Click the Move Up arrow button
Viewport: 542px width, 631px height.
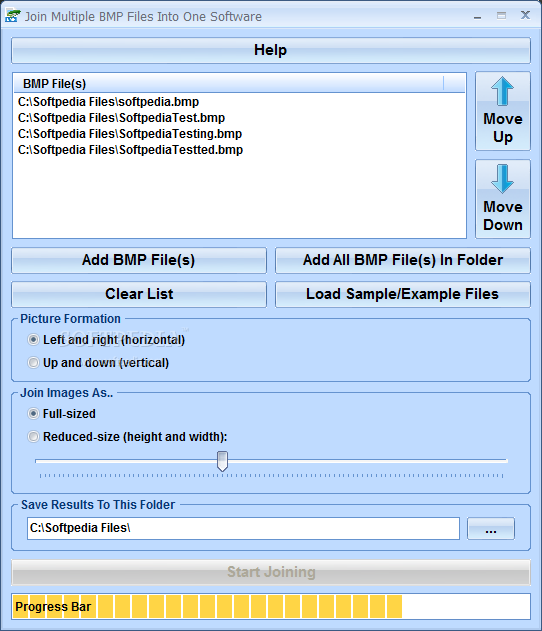(x=503, y=111)
